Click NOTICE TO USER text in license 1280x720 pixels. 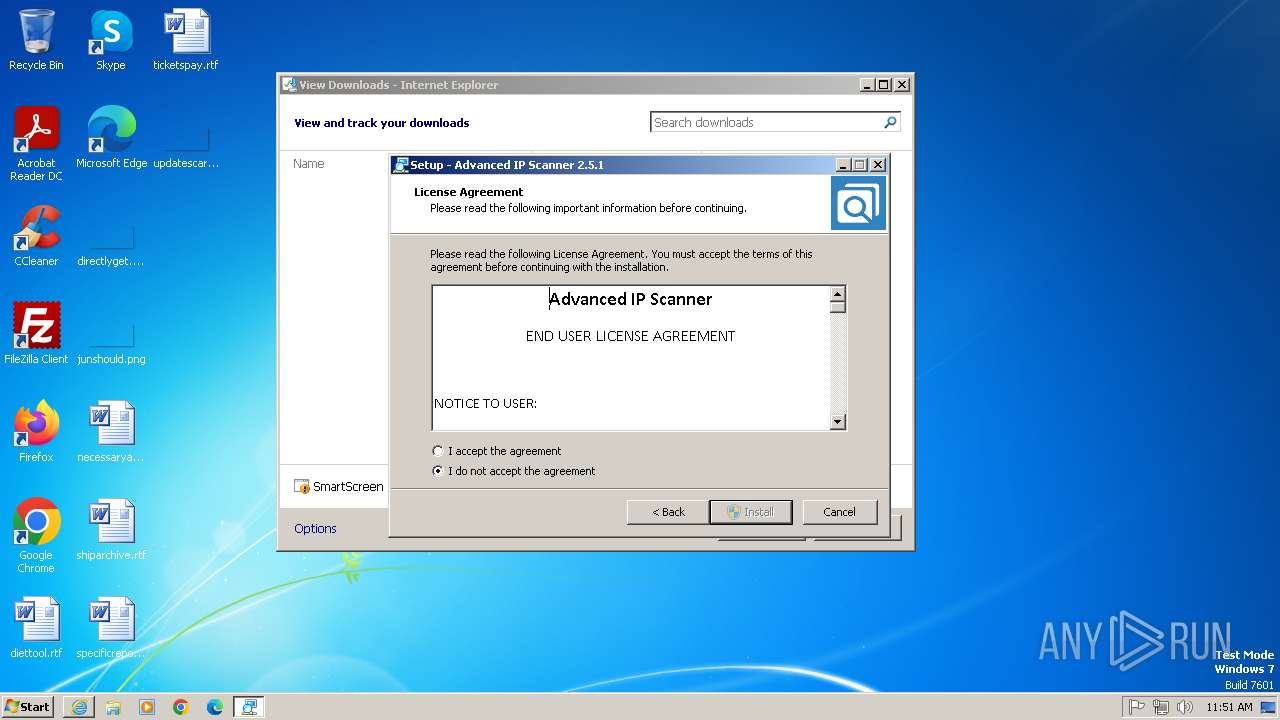[x=485, y=404]
